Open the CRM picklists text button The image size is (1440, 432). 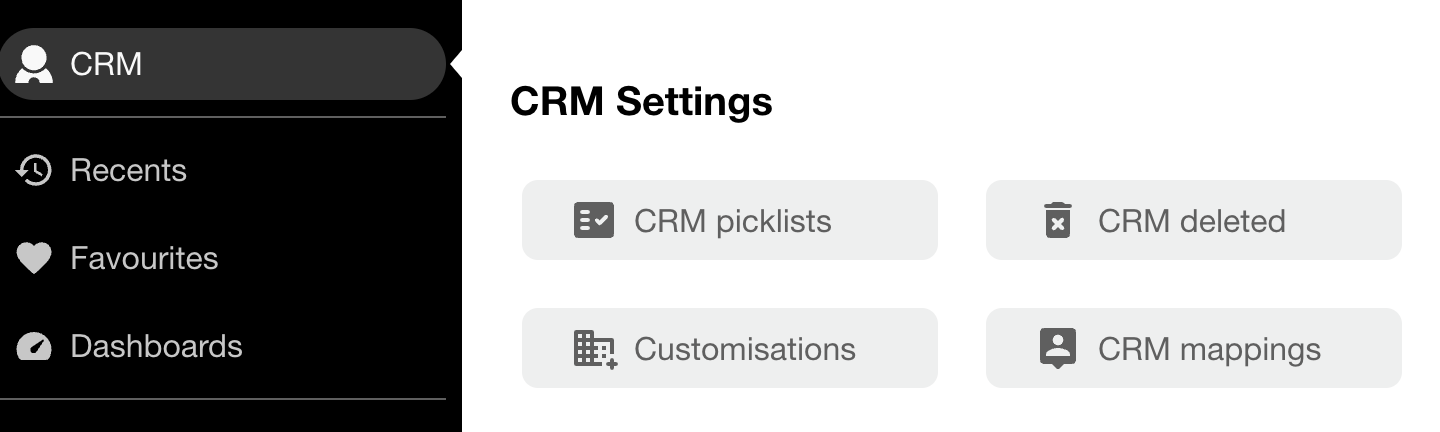(732, 220)
